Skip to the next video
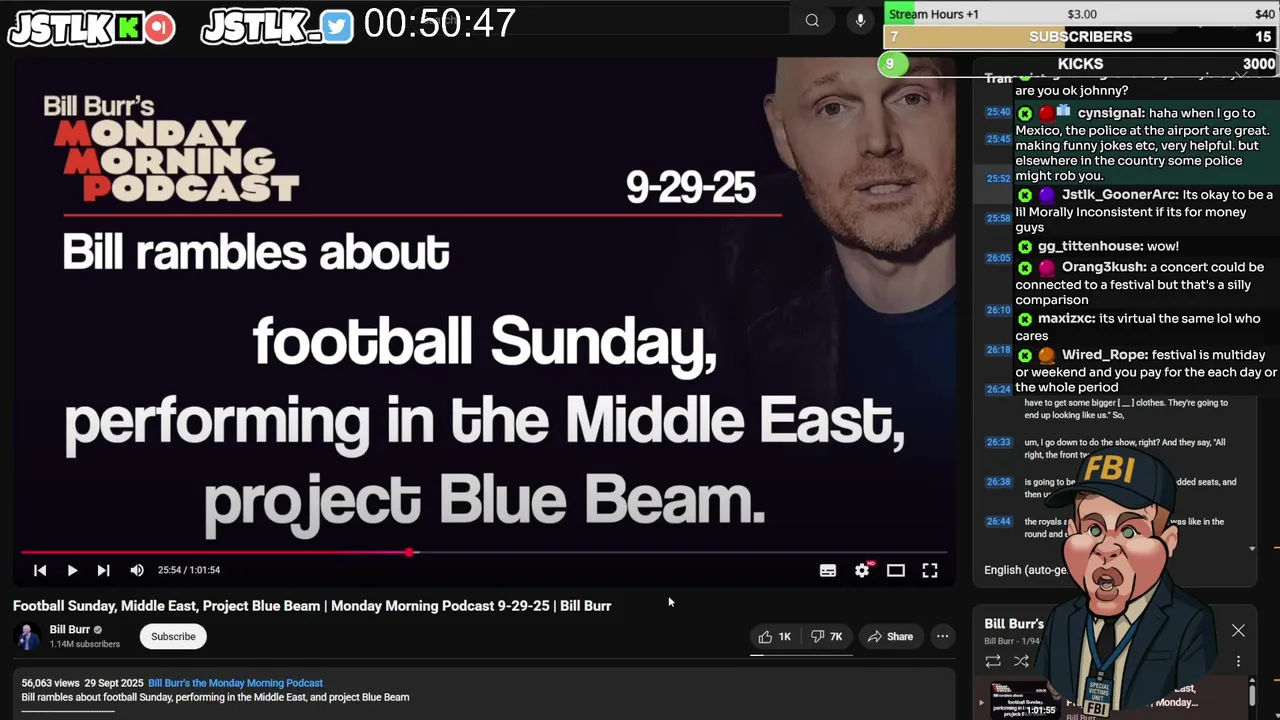This screenshot has height=720, width=1280. [103, 570]
